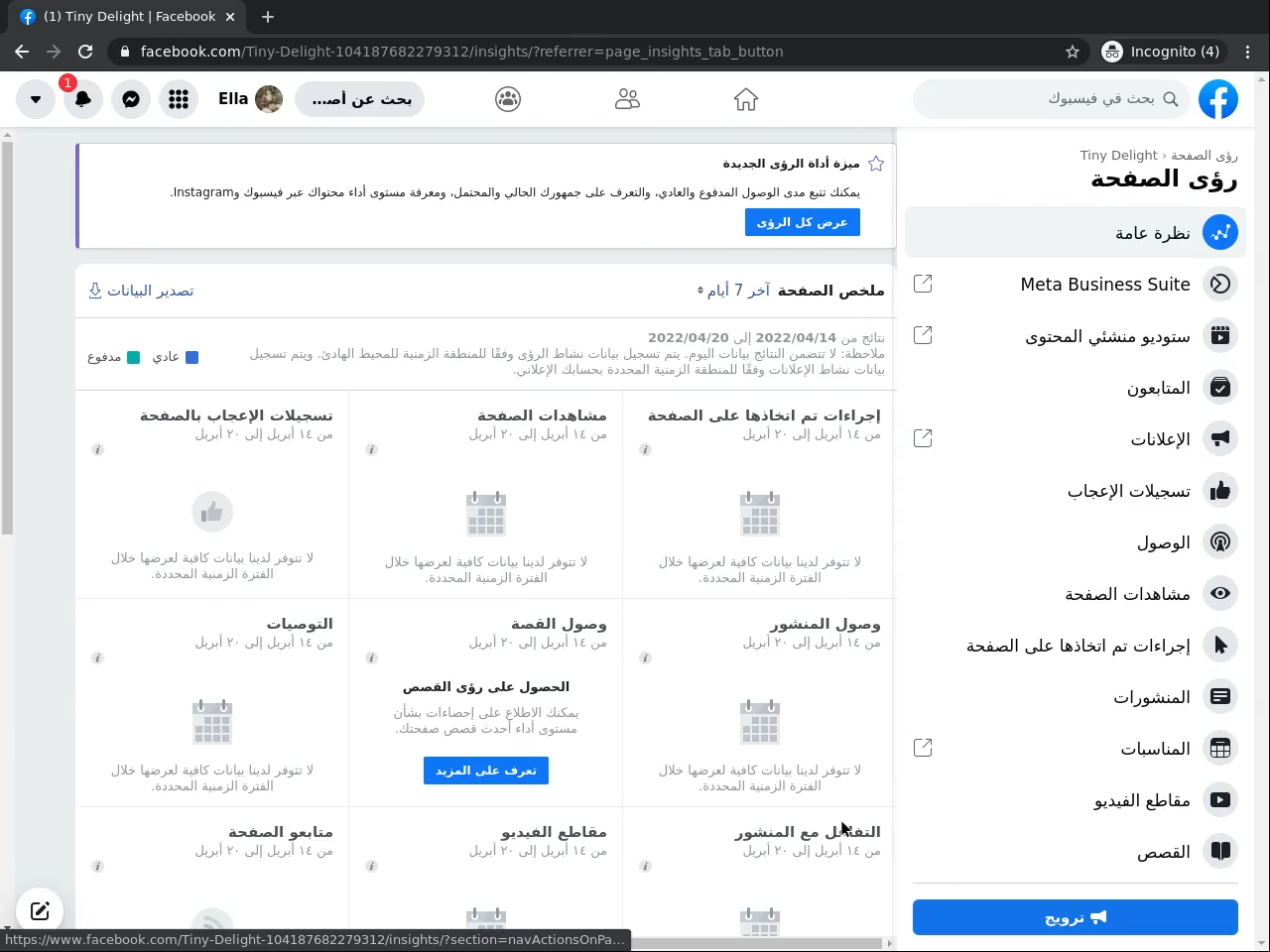Image resolution: width=1270 pixels, height=952 pixels.
Task: Click تعرف على المزيد button
Action: pyautogui.click(x=486, y=771)
